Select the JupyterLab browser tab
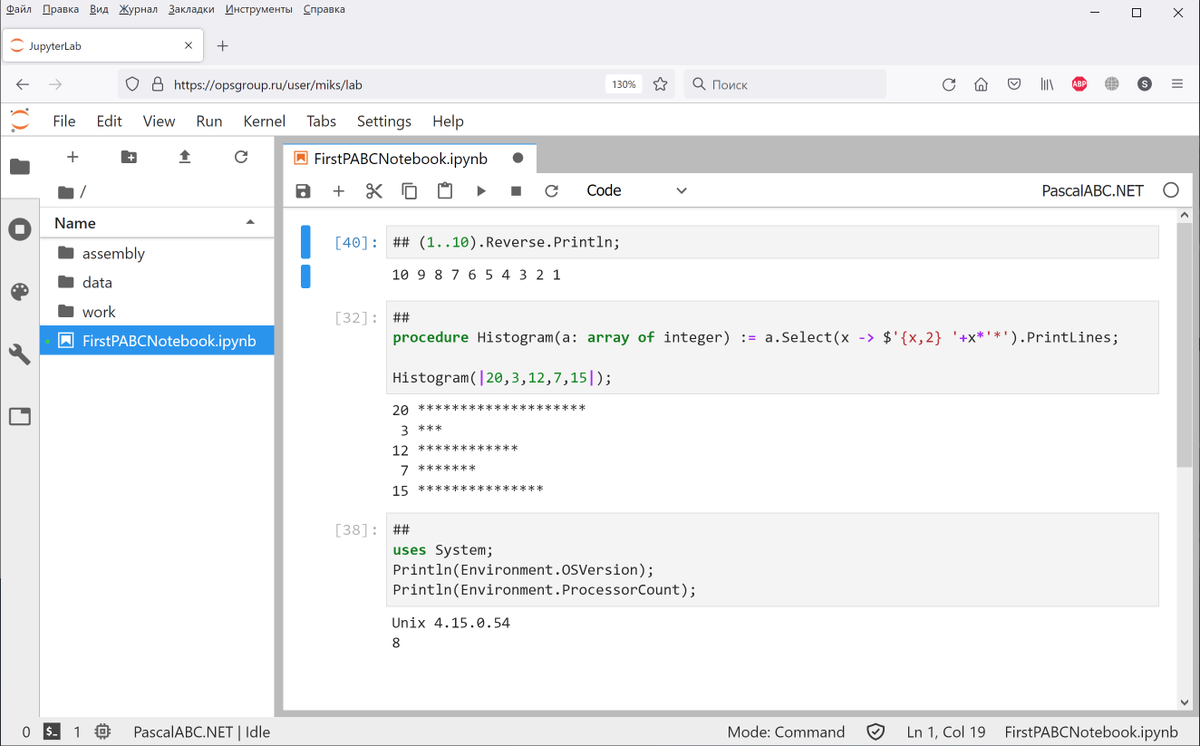Screen dimensions: 1200x746 pos(103,46)
